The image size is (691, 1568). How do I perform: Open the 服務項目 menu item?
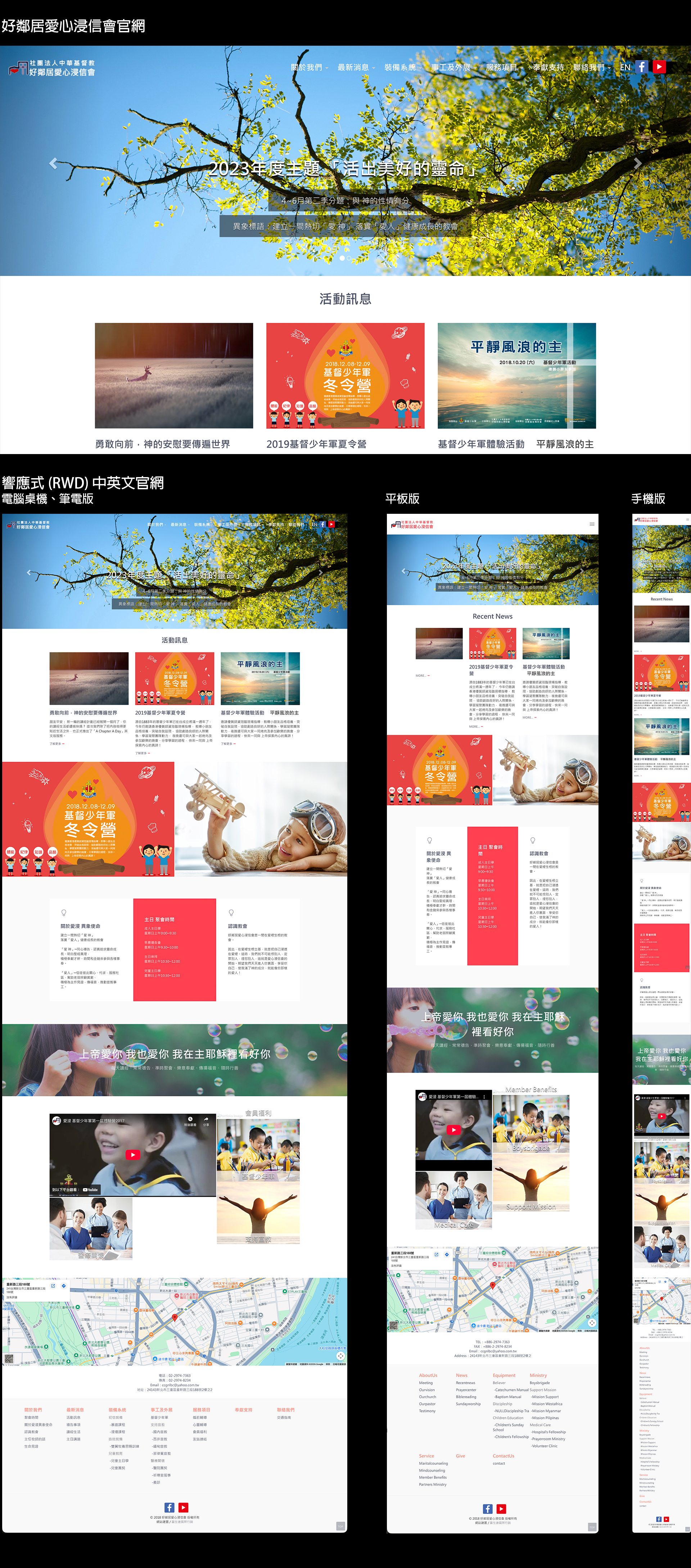pyautogui.click(x=502, y=68)
